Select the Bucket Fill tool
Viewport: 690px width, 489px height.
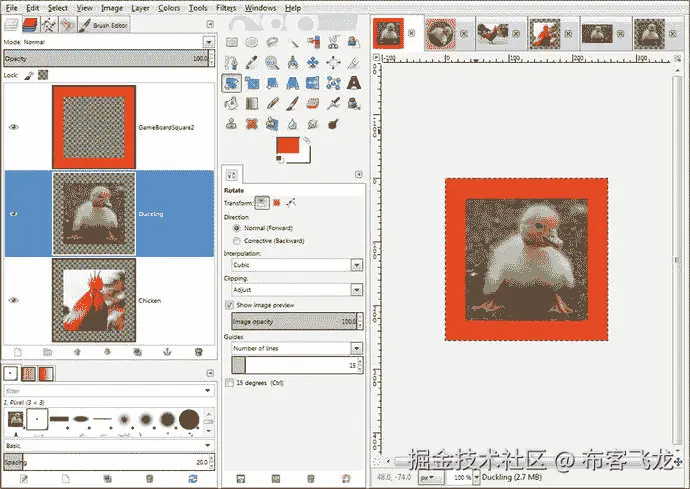[231, 104]
